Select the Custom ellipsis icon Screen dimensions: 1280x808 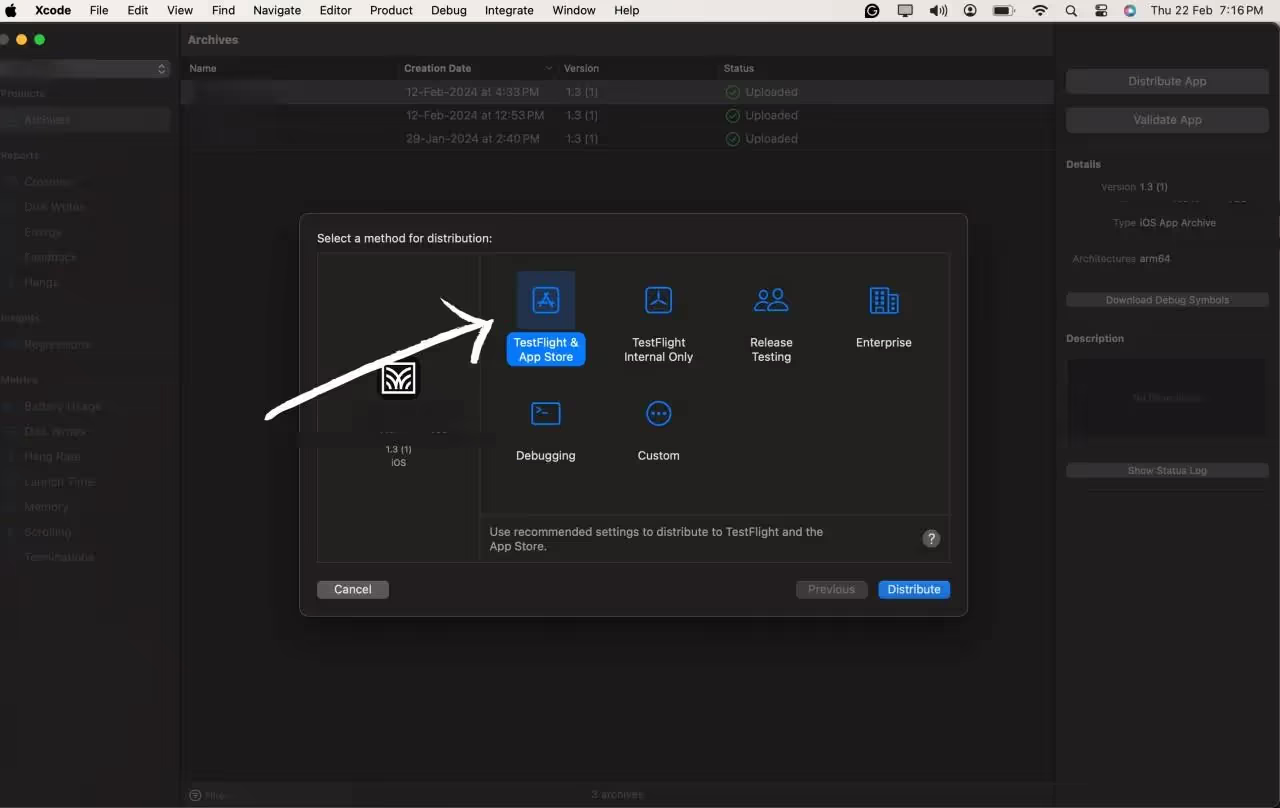tap(658, 413)
